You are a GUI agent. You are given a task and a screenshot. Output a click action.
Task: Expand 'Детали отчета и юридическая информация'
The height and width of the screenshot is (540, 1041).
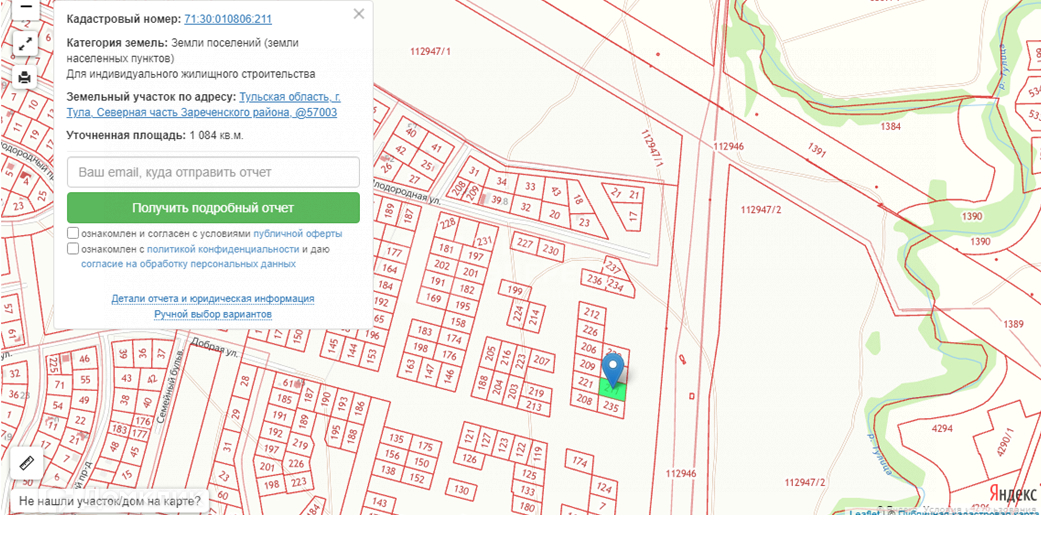tap(213, 298)
